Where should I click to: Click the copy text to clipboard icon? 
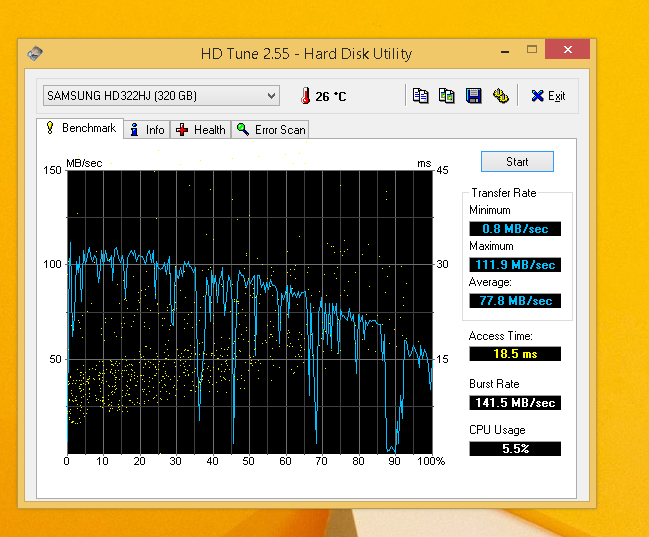421,96
